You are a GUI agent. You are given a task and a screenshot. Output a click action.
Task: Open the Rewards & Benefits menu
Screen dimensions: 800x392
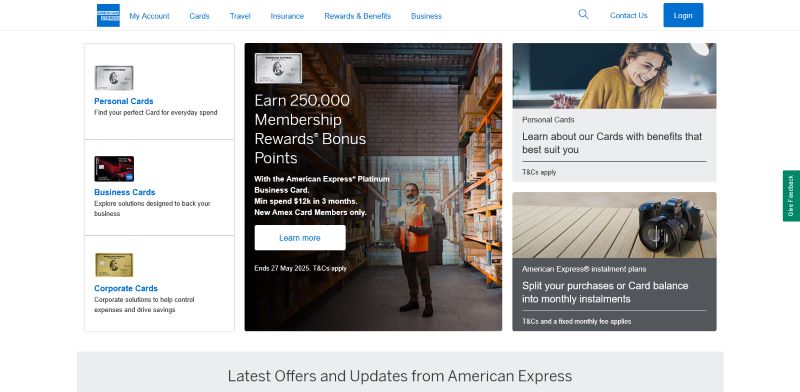358,16
